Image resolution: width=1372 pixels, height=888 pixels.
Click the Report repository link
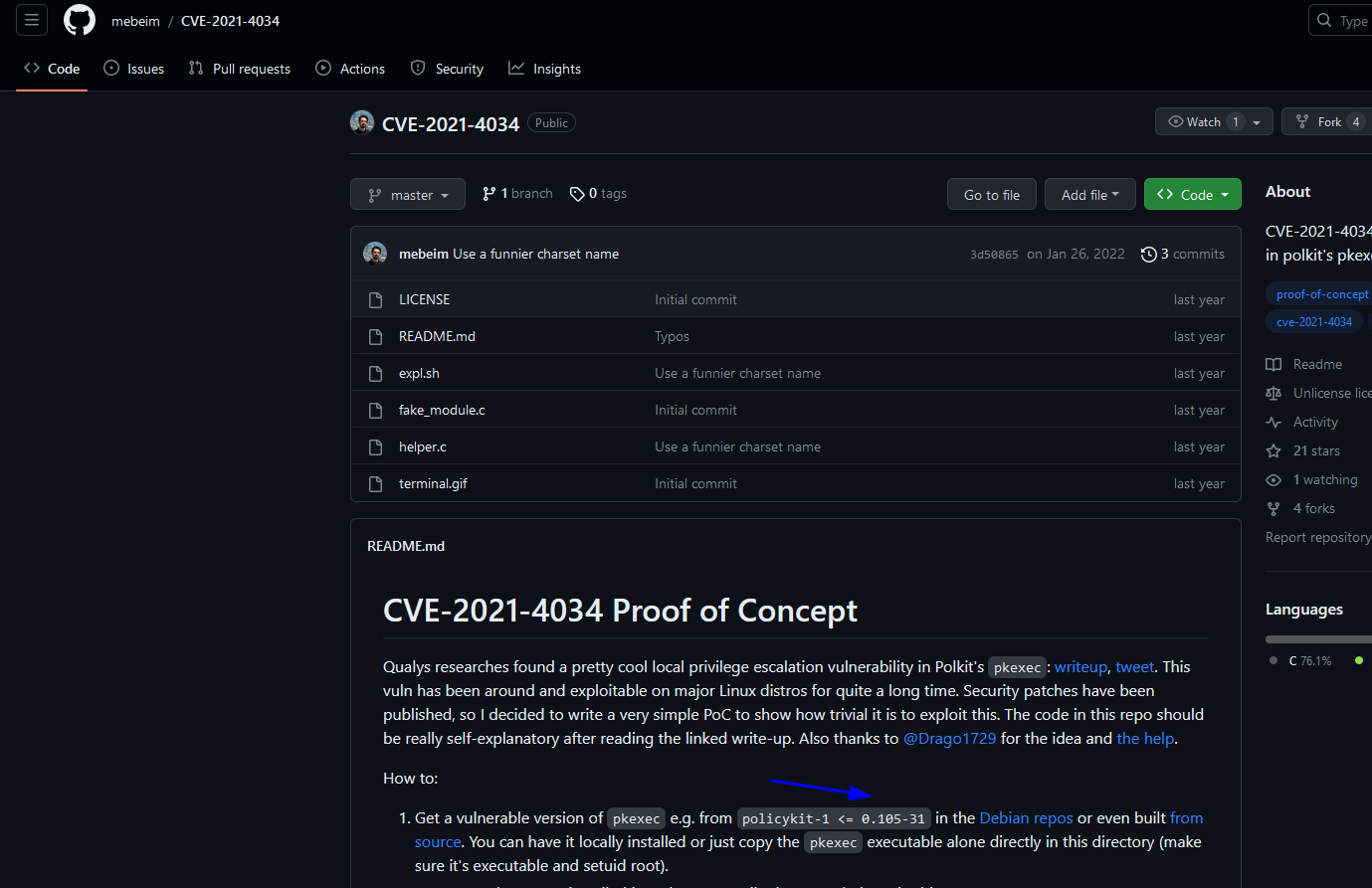coord(1318,537)
